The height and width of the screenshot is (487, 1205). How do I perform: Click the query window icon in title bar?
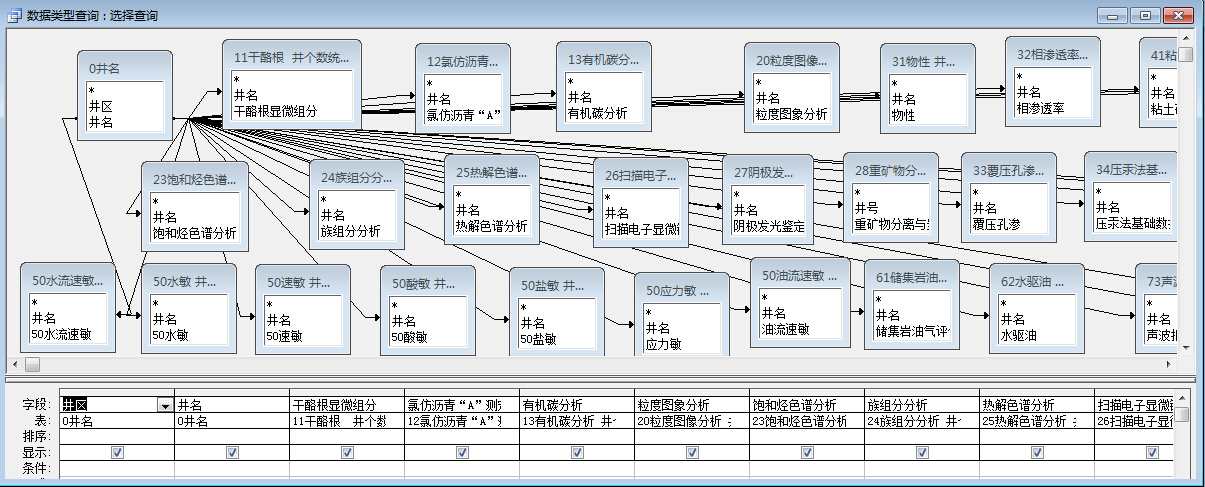point(15,15)
